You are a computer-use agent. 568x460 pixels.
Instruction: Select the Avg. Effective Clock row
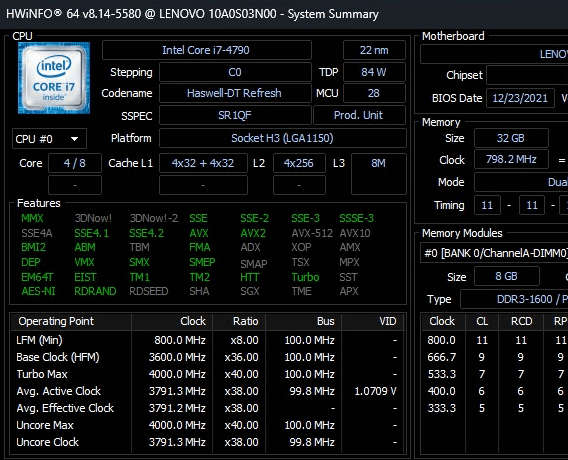(207, 408)
